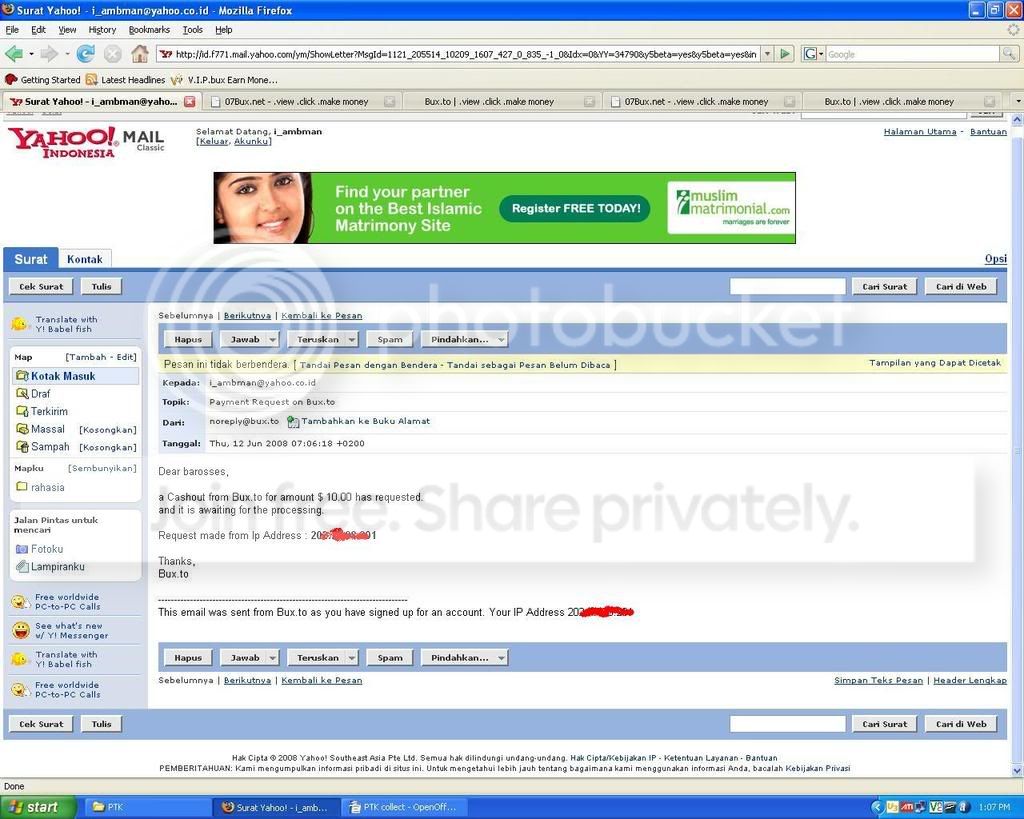This screenshot has width=1024, height=819.
Task: Open the File menu
Action: (12, 29)
